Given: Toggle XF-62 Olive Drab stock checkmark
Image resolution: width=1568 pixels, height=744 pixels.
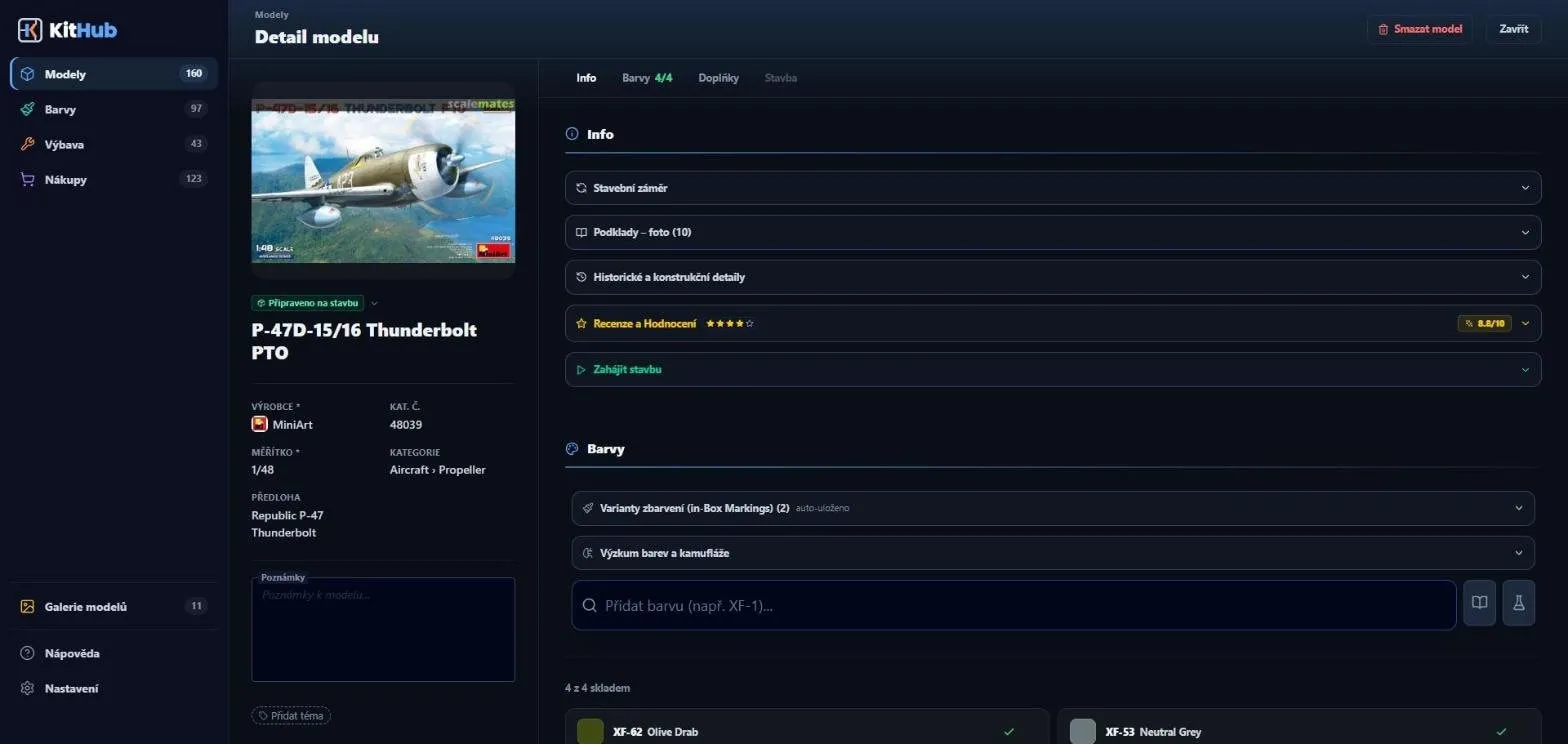Looking at the screenshot, I should click(x=1009, y=732).
